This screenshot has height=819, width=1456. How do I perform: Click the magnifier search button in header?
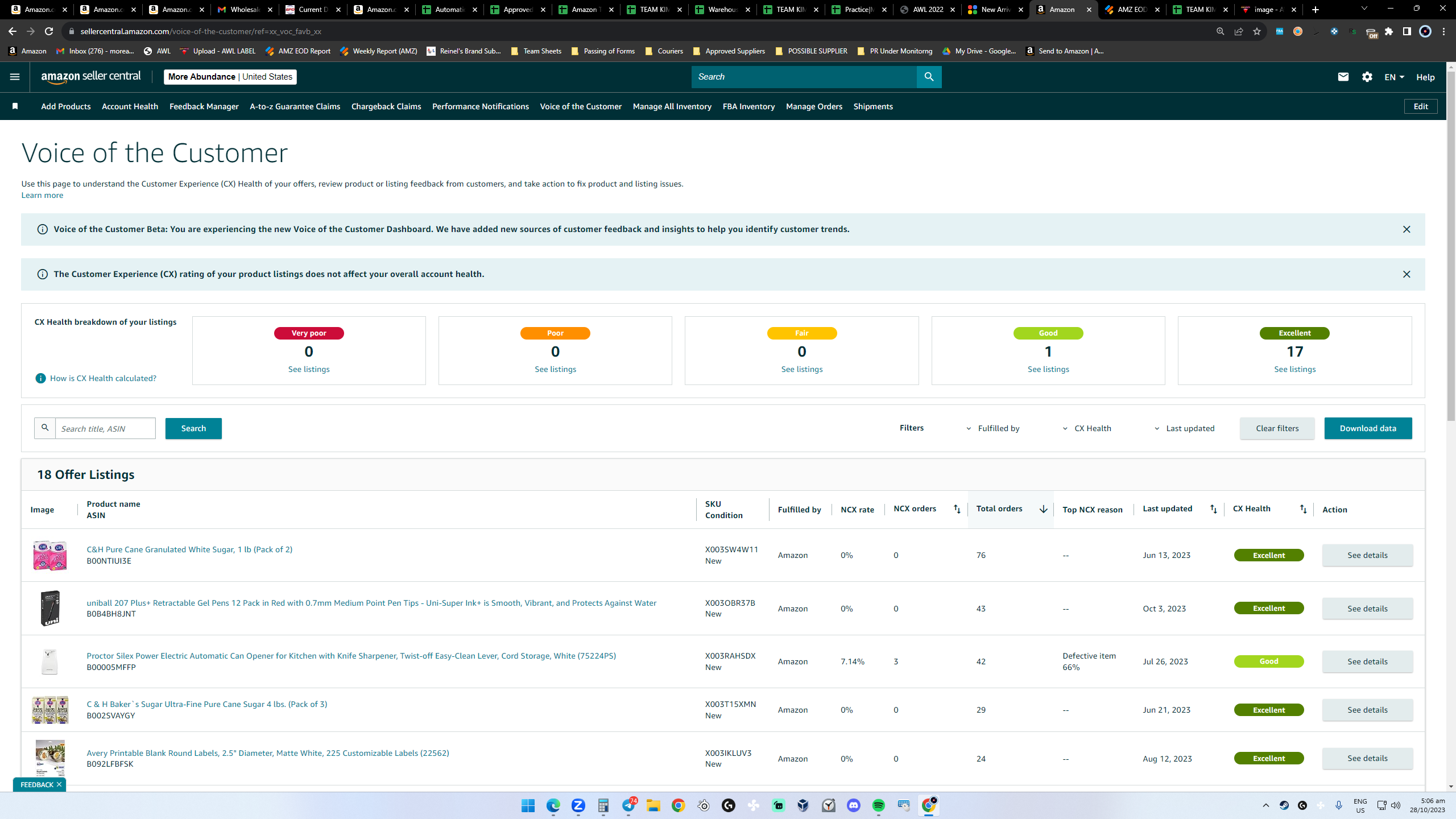click(x=929, y=77)
